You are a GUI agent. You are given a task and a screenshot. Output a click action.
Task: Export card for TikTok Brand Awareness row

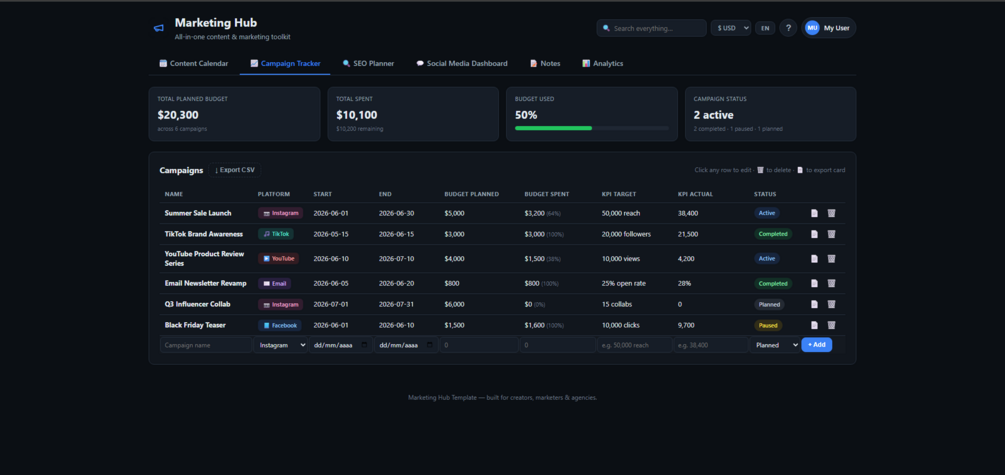tap(815, 234)
